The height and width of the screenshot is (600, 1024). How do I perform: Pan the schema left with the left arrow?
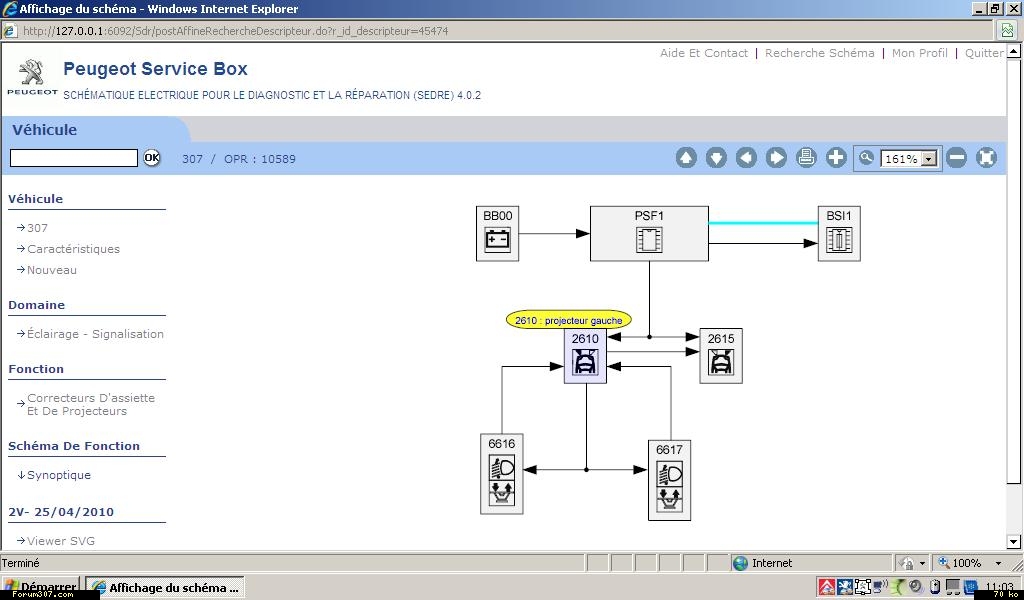746,158
